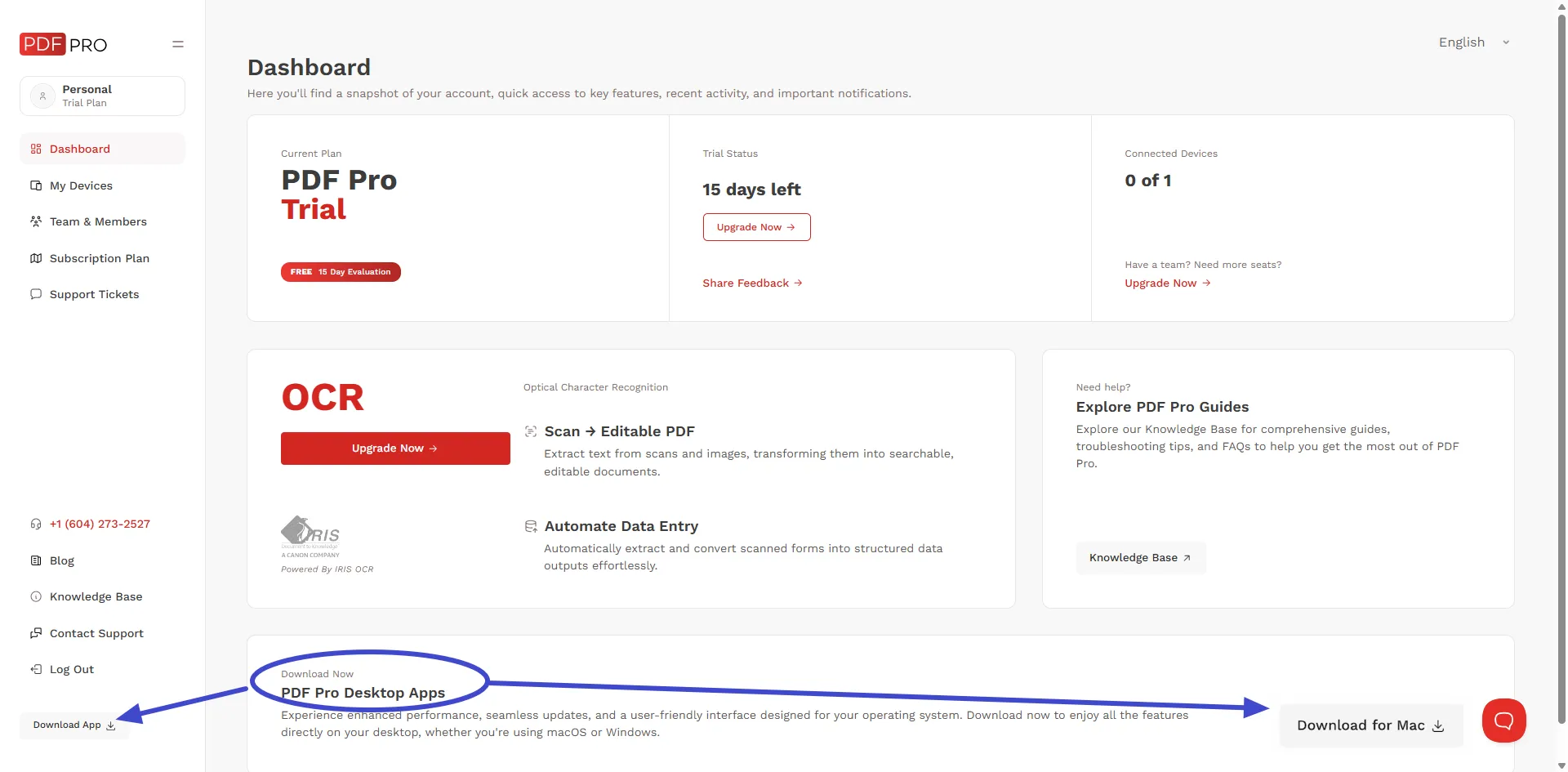Click the Share Feedback link
This screenshot has height=772, width=1568.
752,283
